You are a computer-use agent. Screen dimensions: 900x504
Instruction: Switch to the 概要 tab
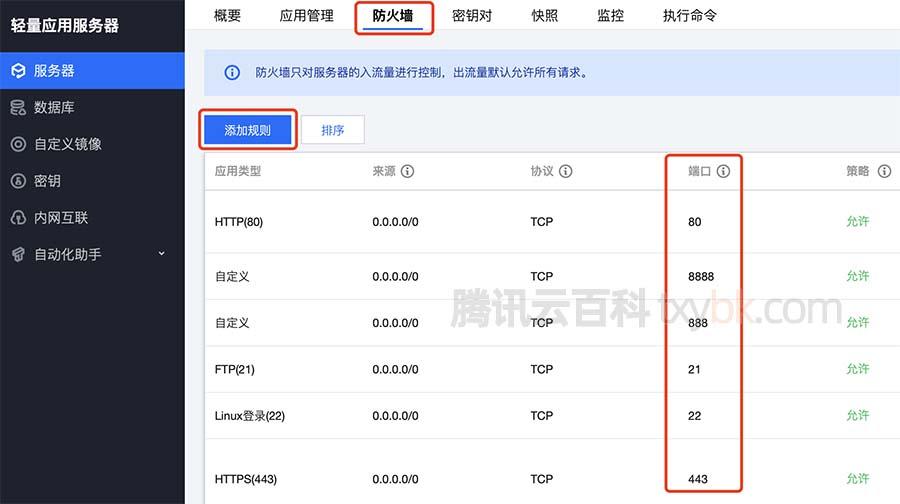point(227,15)
